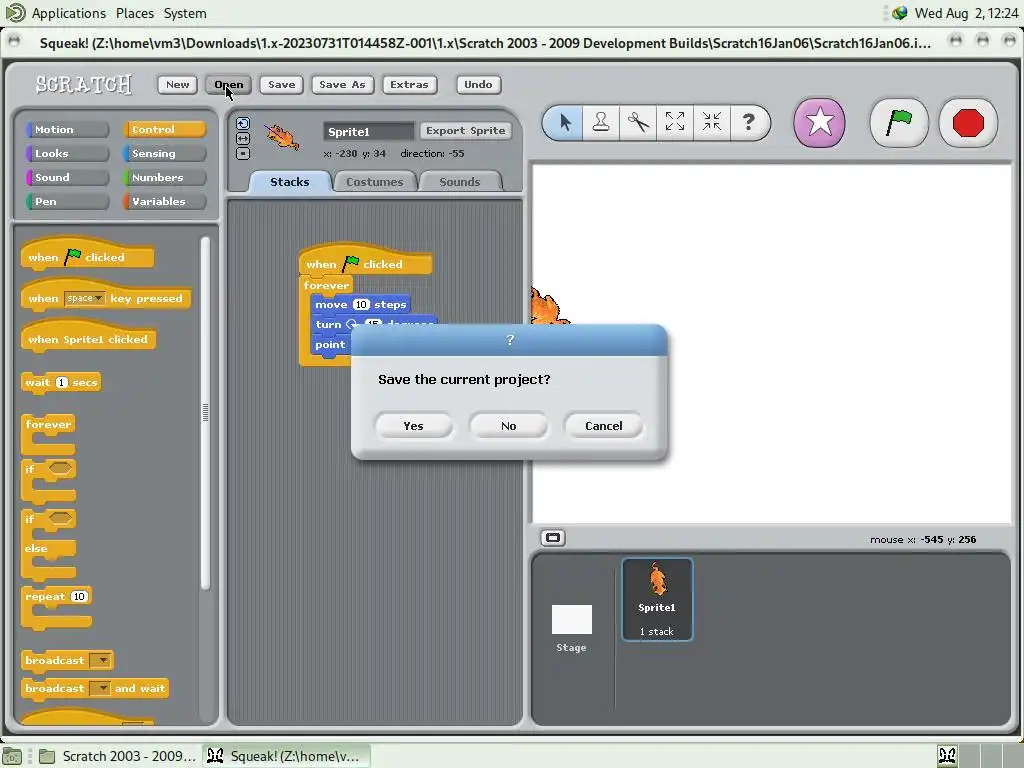Click the clock showing Wed Aug 2
Screen dimensions: 1024x768
[966, 13]
